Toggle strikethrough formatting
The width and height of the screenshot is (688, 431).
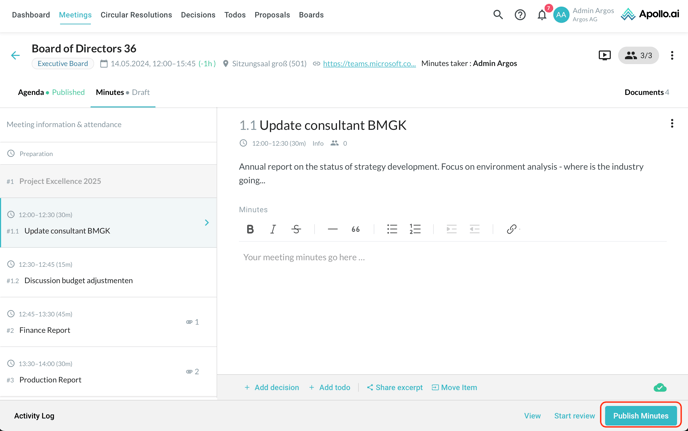tap(296, 229)
